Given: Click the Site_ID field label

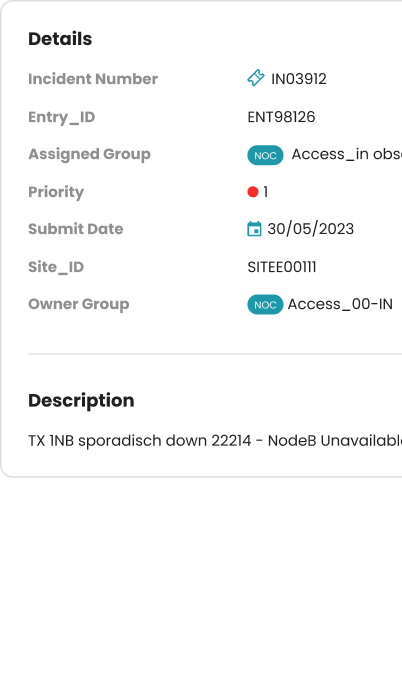Looking at the screenshot, I should tap(56, 267).
